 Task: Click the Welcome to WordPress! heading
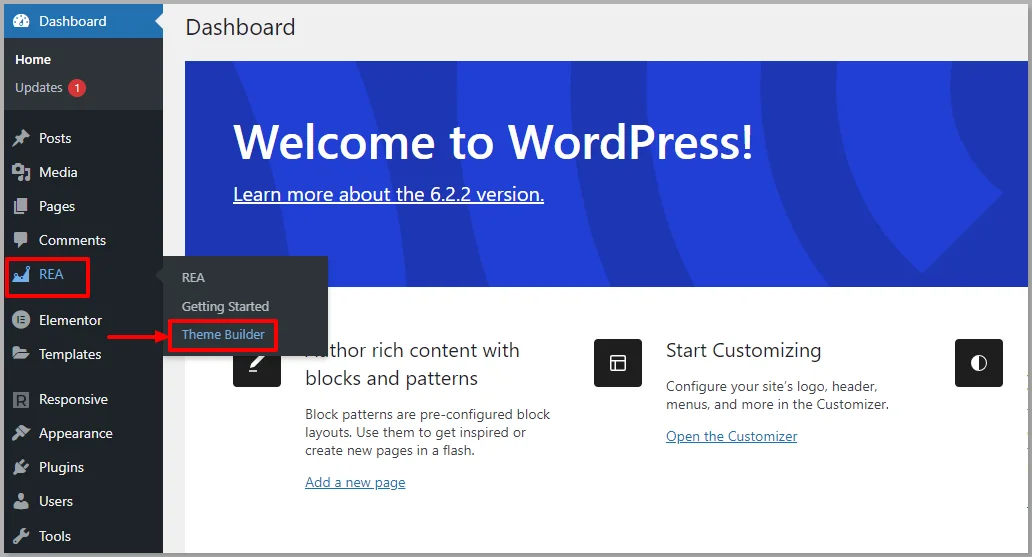(x=493, y=142)
